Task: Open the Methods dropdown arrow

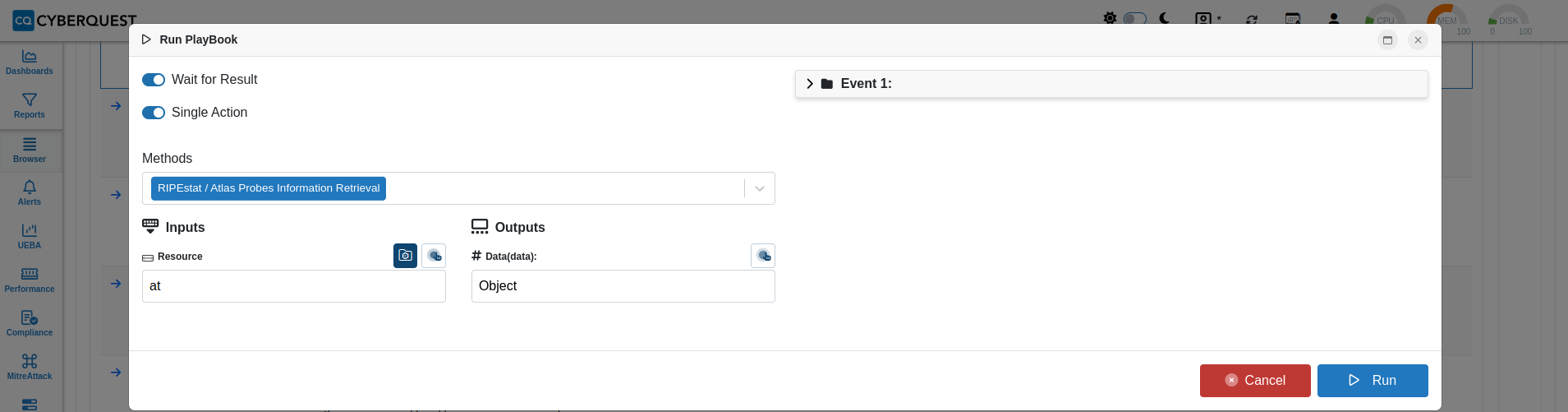Action: [x=760, y=188]
